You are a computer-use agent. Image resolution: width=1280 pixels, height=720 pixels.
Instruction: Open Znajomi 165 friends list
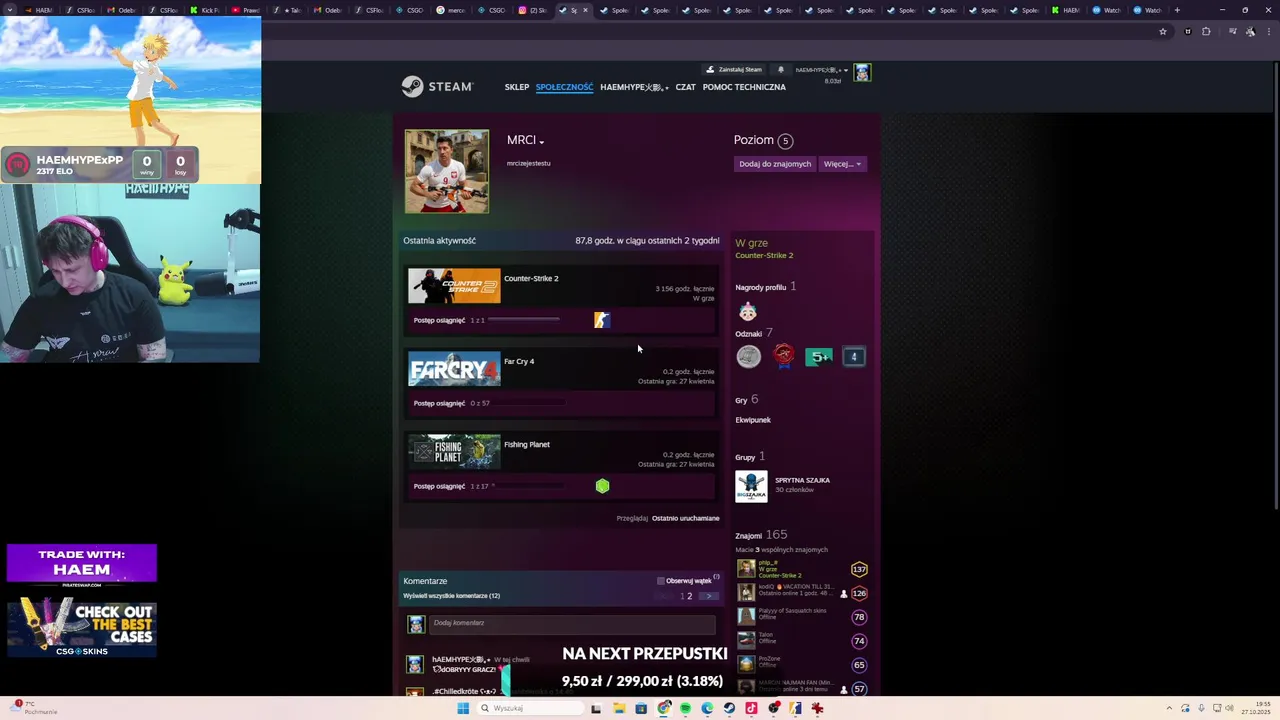pos(761,535)
